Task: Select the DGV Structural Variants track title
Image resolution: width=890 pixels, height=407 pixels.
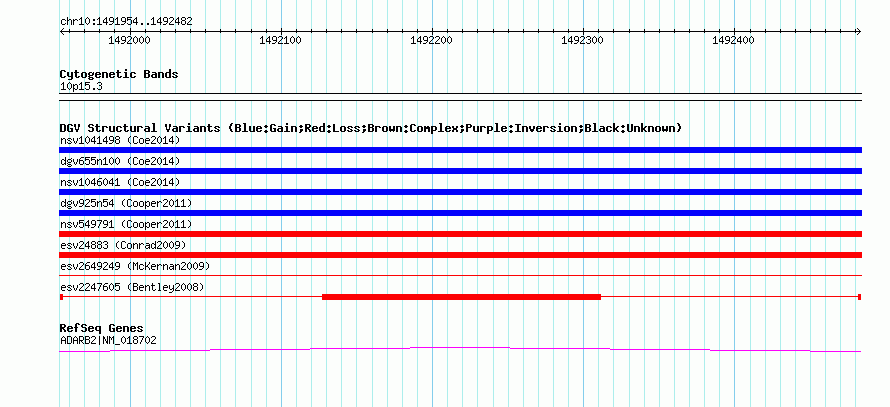Action: tap(371, 128)
